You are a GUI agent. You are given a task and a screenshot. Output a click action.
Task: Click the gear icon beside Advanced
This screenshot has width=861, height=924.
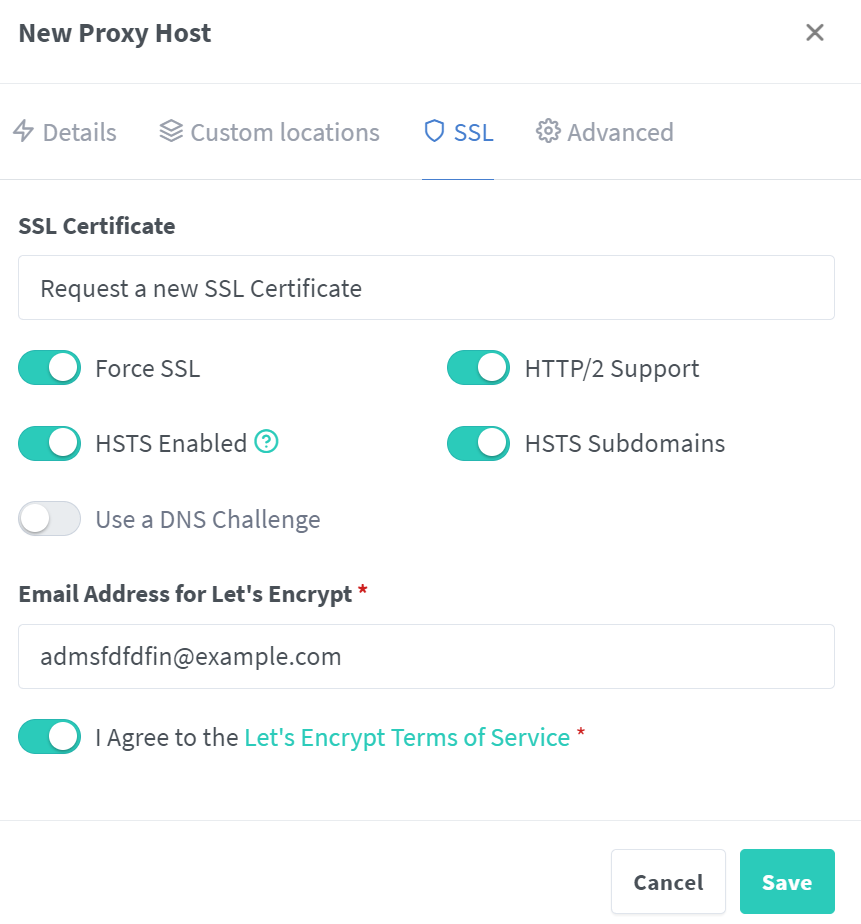point(547,132)
